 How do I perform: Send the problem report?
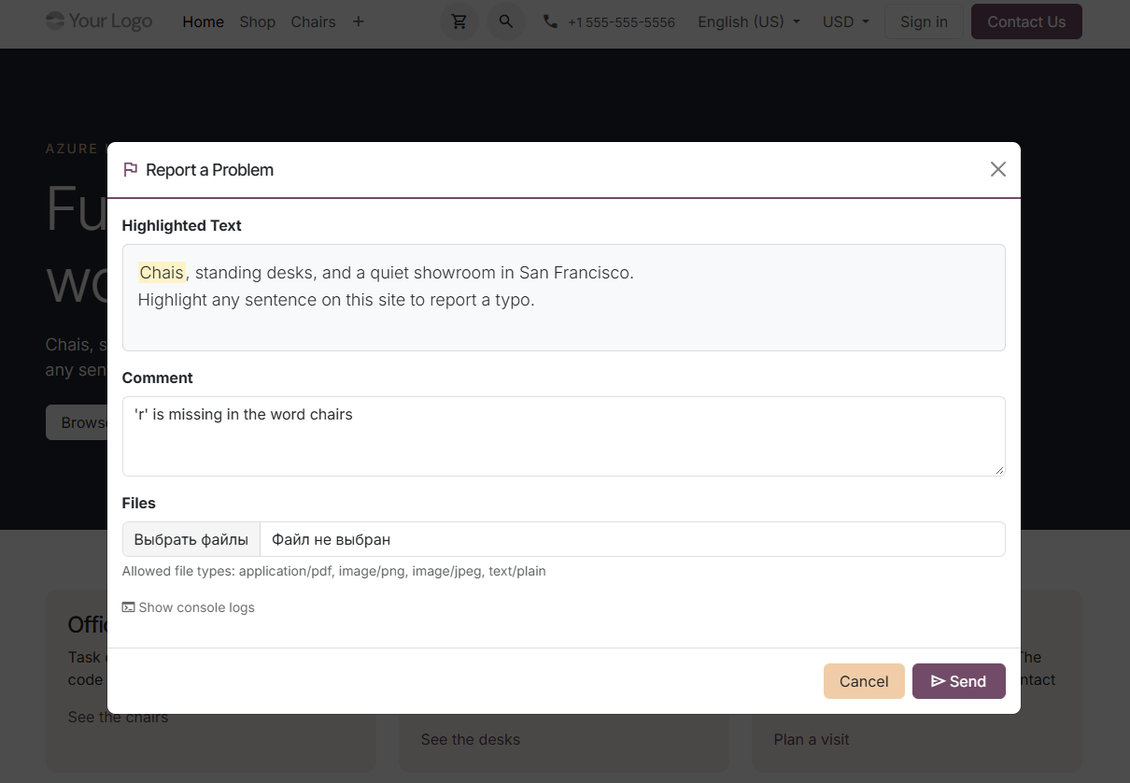[x=958, y=681]
